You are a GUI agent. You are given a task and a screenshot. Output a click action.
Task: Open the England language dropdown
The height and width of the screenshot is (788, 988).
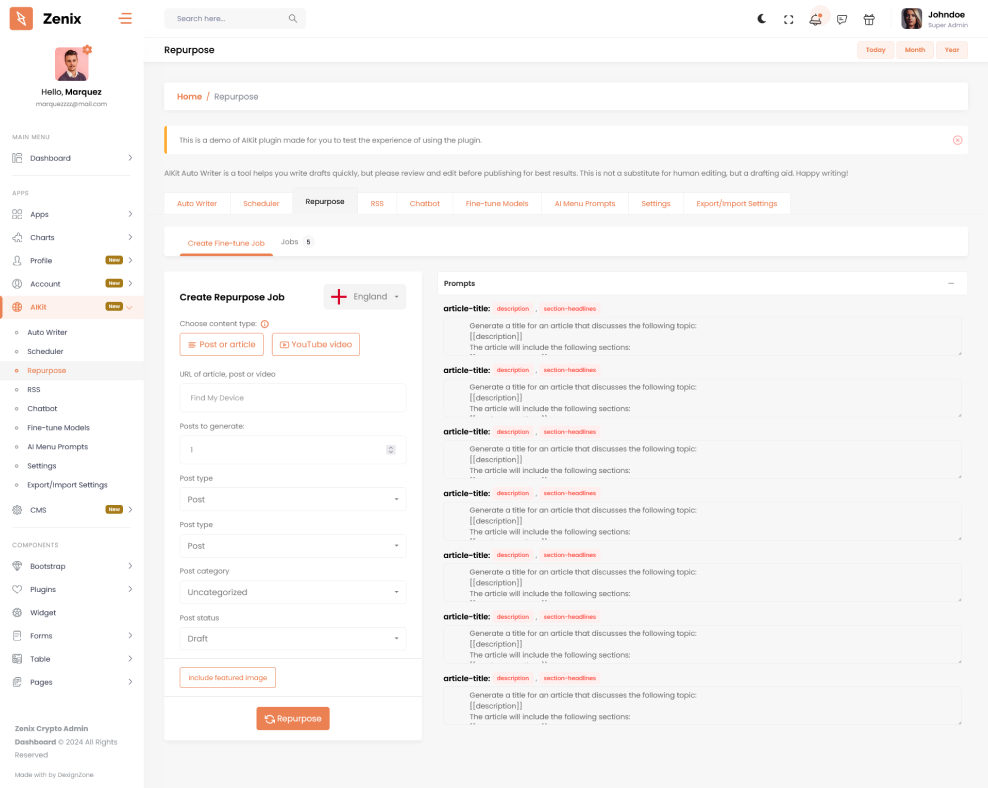(x=365, y=297)
